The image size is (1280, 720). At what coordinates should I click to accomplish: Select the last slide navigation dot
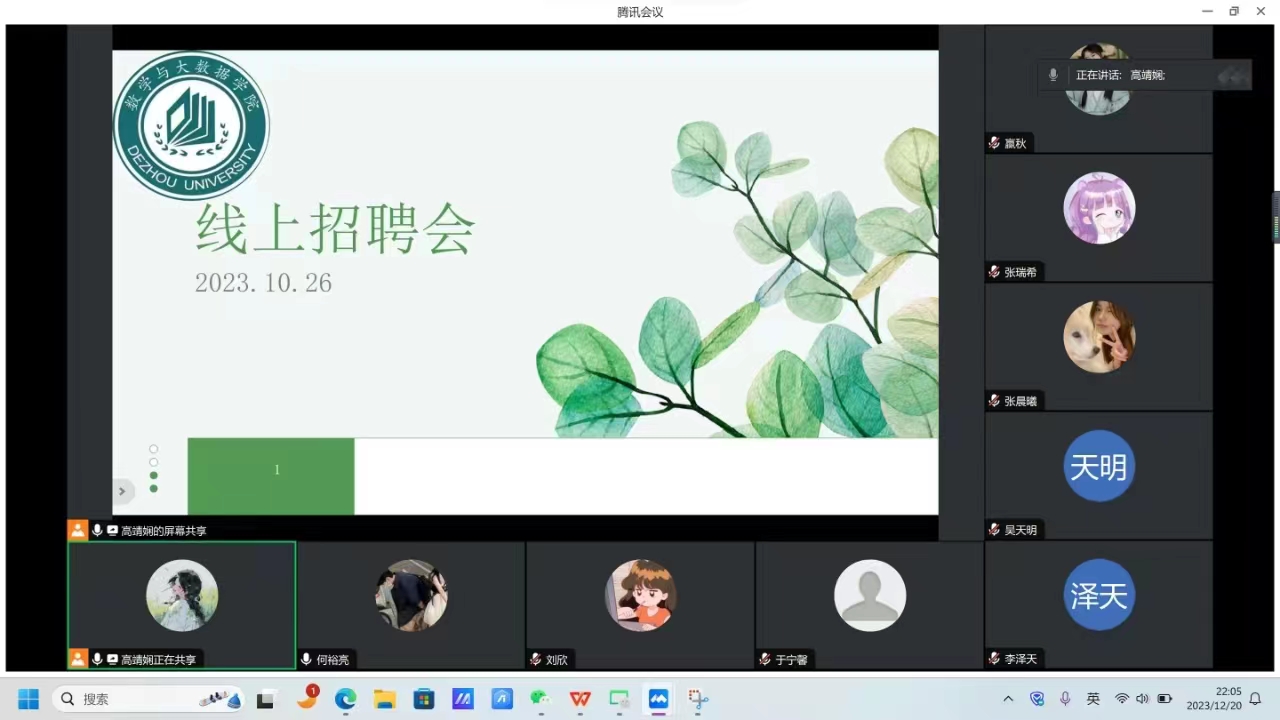pyautogui.click(x=153, y=488)
